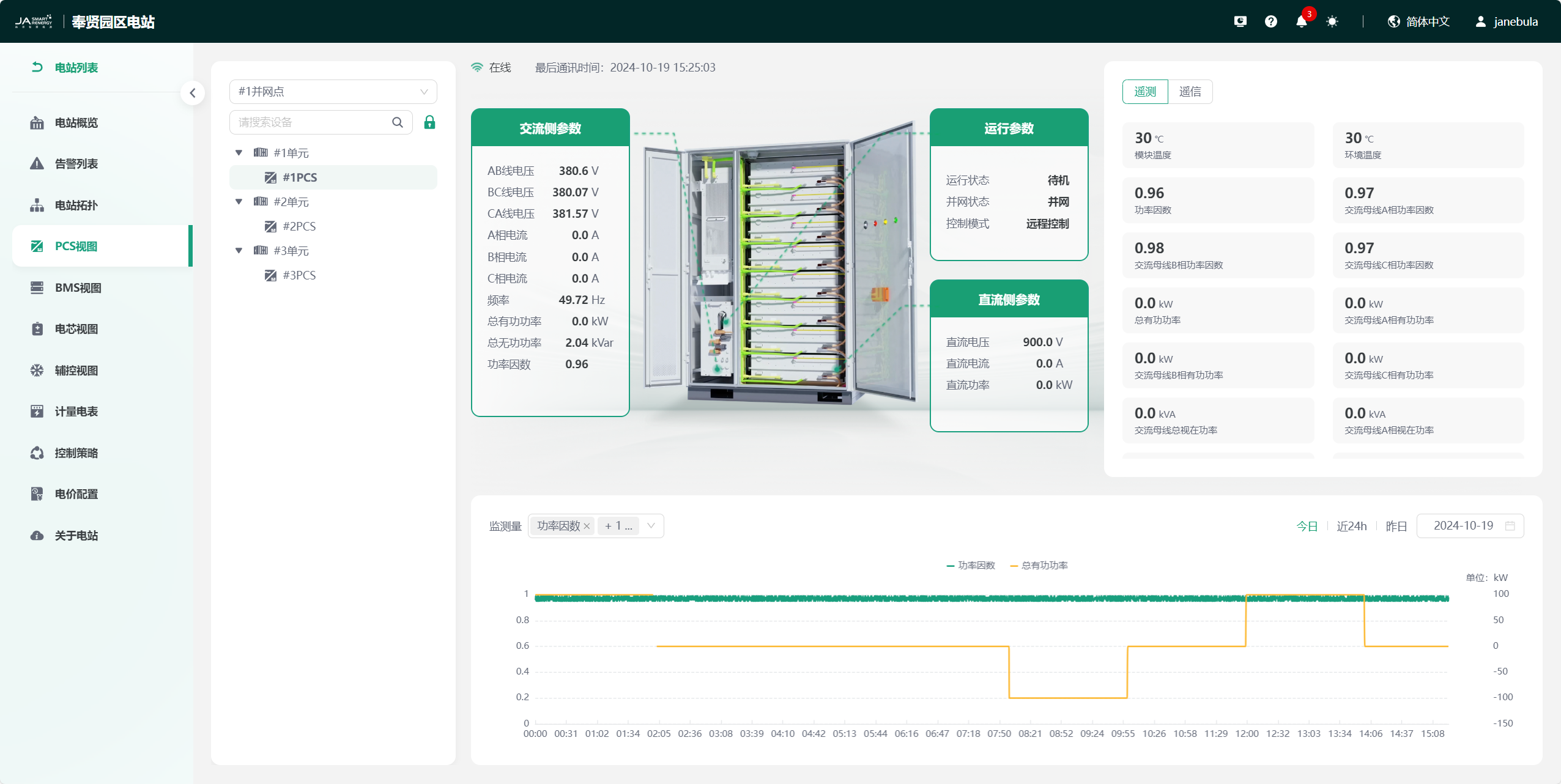Remove the 功率因数 tag with X
Viewport: 1561px width, 784px height.
[587, 527]
